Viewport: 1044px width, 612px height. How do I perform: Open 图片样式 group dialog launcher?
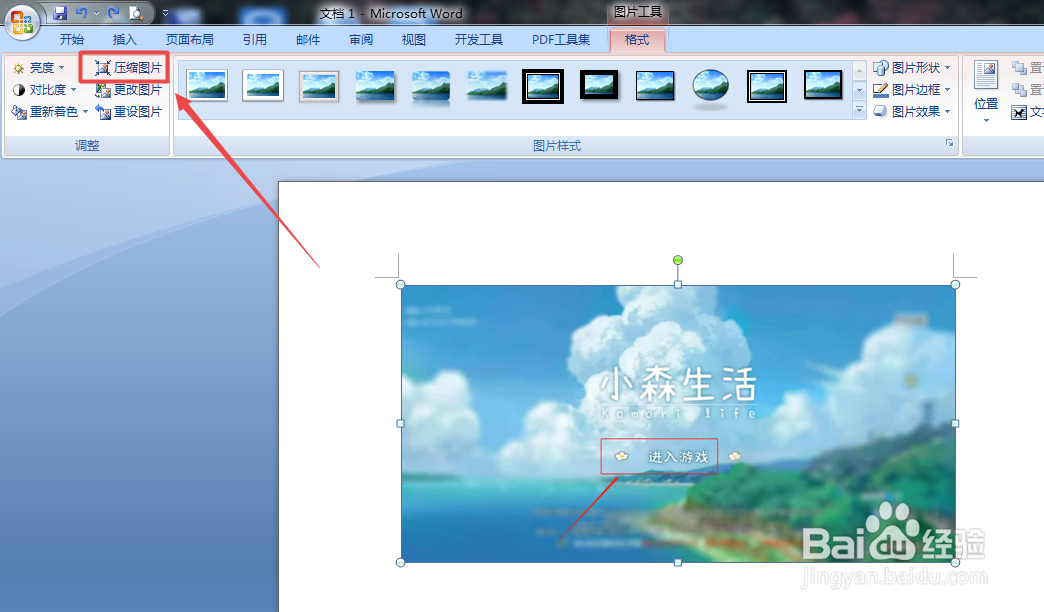click(x=949, y=143)
